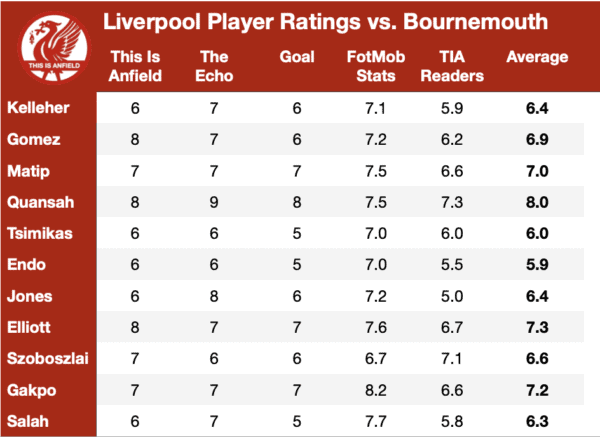
Task: Click the Quansah player name
Action: point(41,202)
